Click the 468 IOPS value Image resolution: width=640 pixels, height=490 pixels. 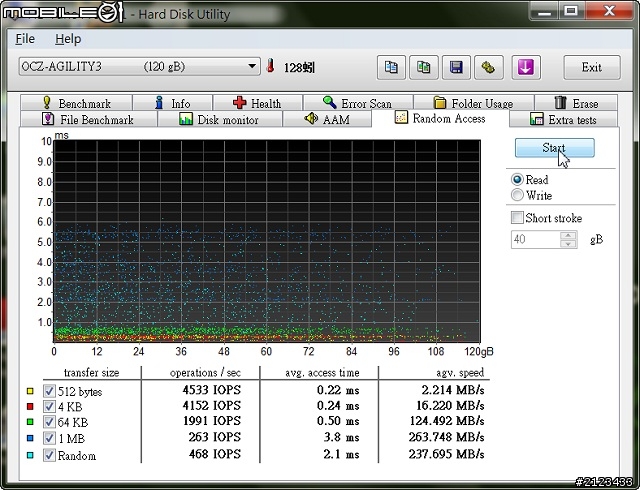click(215, 454)
